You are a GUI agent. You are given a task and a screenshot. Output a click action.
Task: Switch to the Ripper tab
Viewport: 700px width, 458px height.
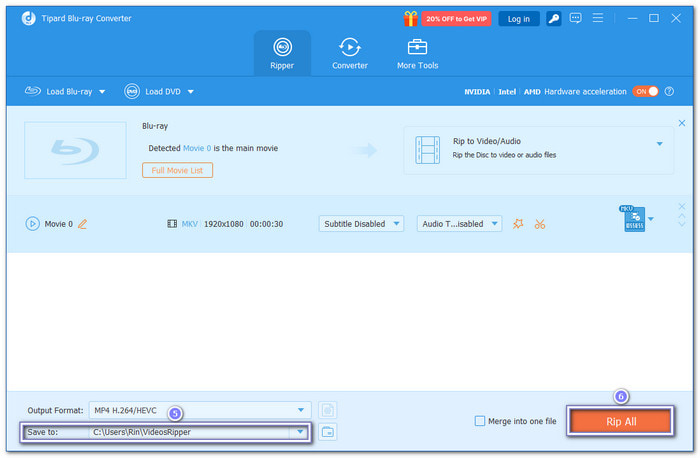pyautogui.click(x=282, y=54)
